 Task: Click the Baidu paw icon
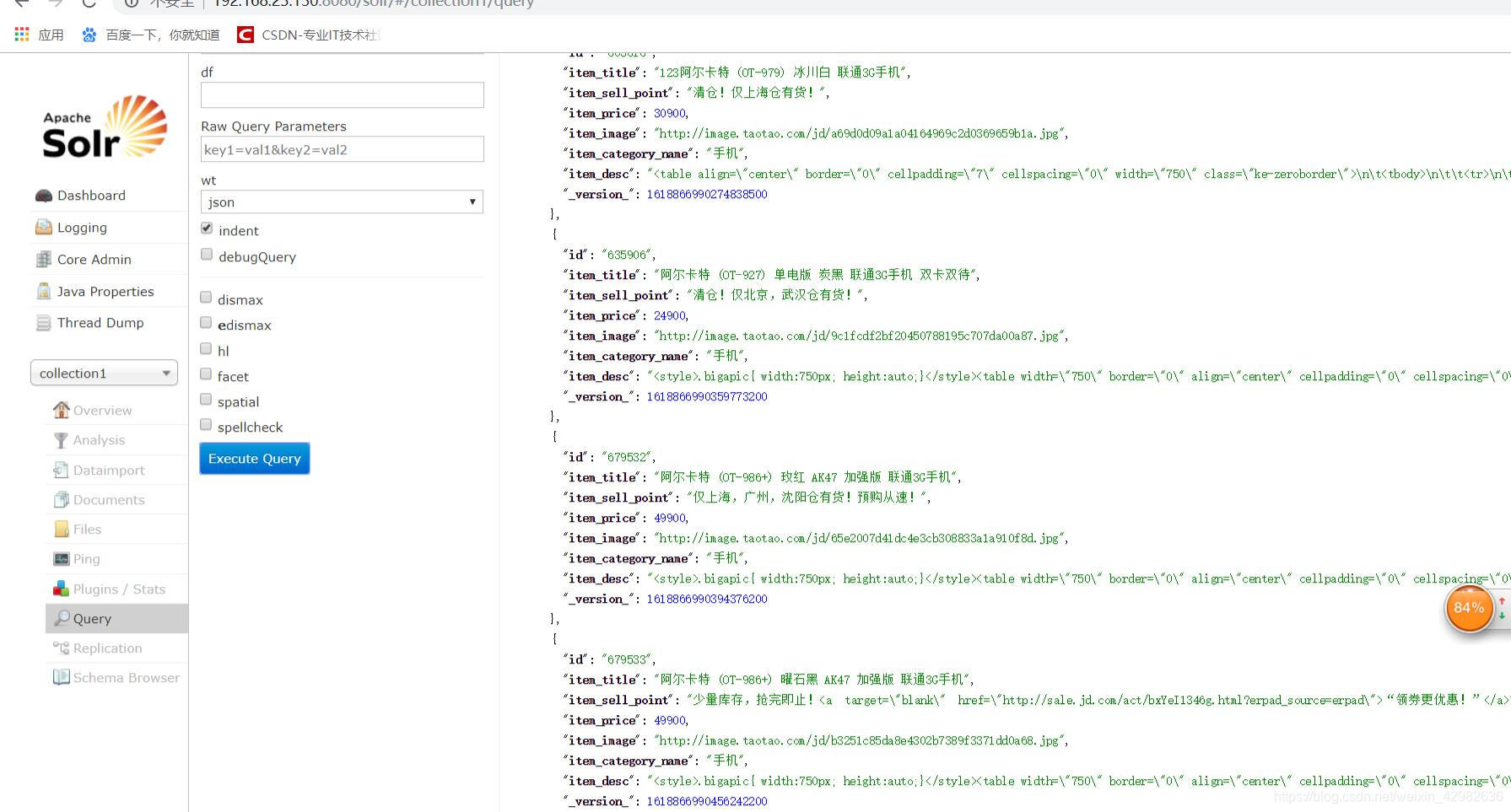click(89, 35)
